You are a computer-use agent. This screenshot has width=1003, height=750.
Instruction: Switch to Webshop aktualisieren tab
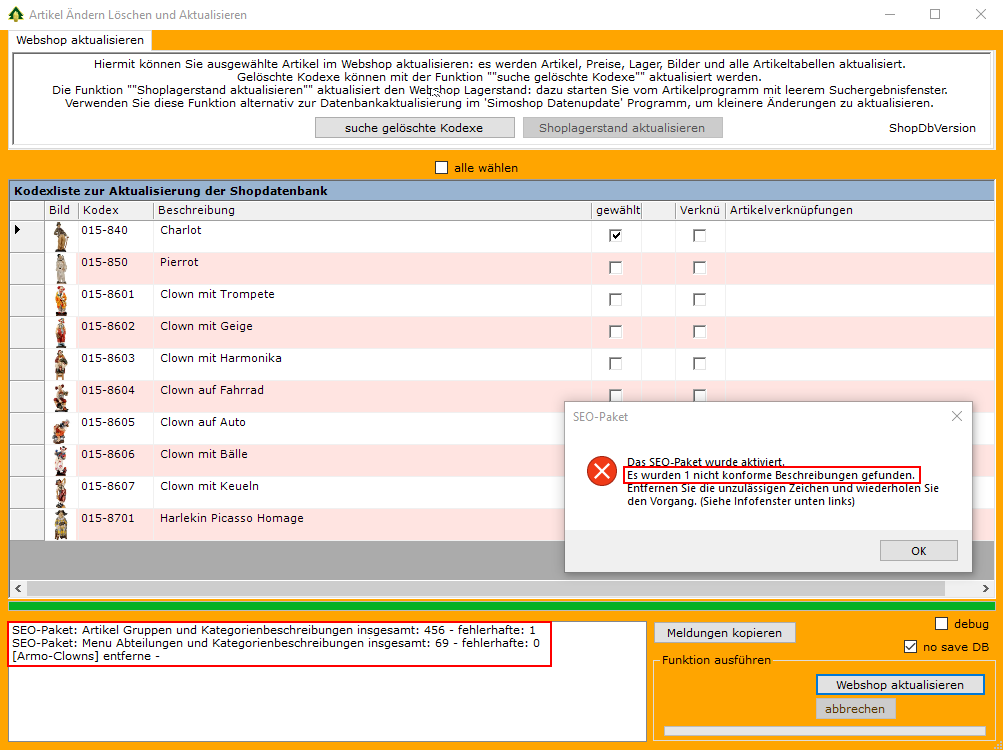[80, 40]
